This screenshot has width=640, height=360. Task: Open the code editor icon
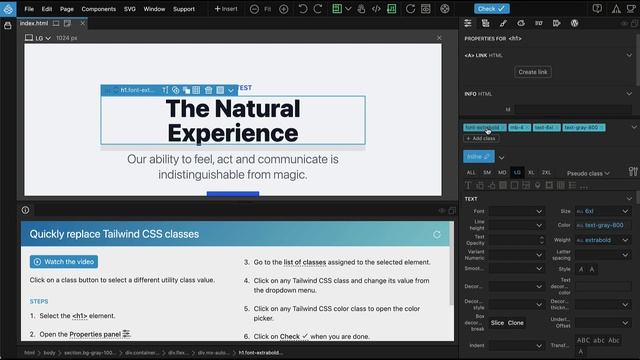point(376,9)
